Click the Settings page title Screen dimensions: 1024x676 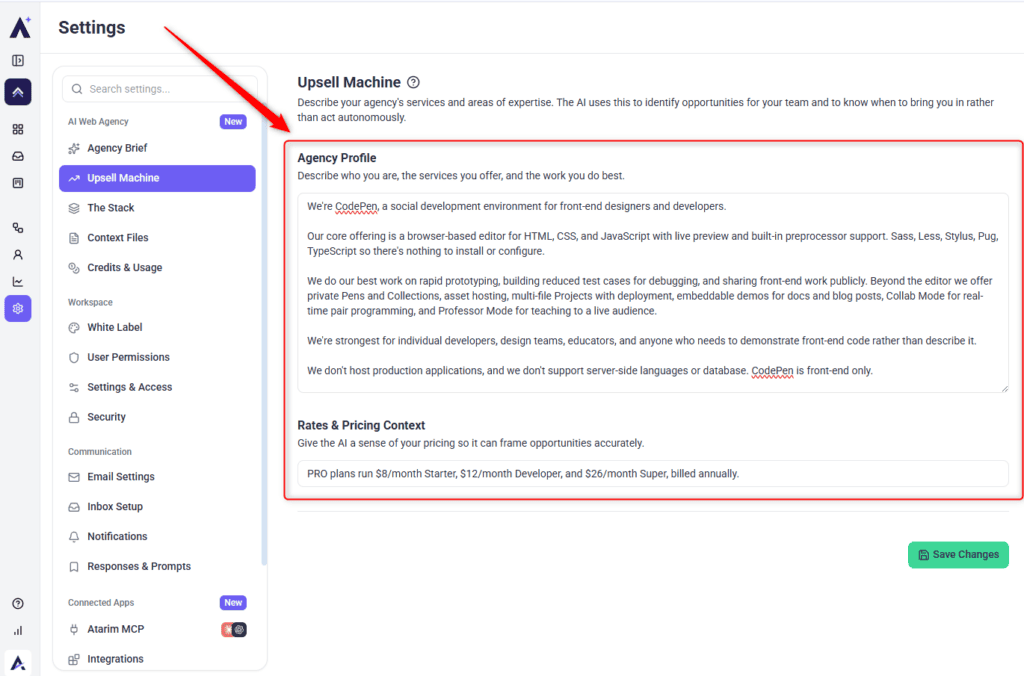pos(91,27)
